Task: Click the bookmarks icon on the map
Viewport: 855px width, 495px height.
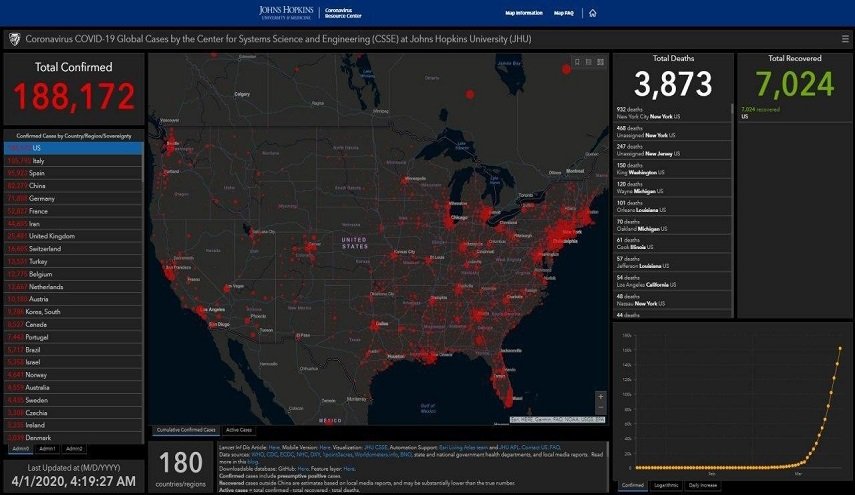Action: pos(577,62)
